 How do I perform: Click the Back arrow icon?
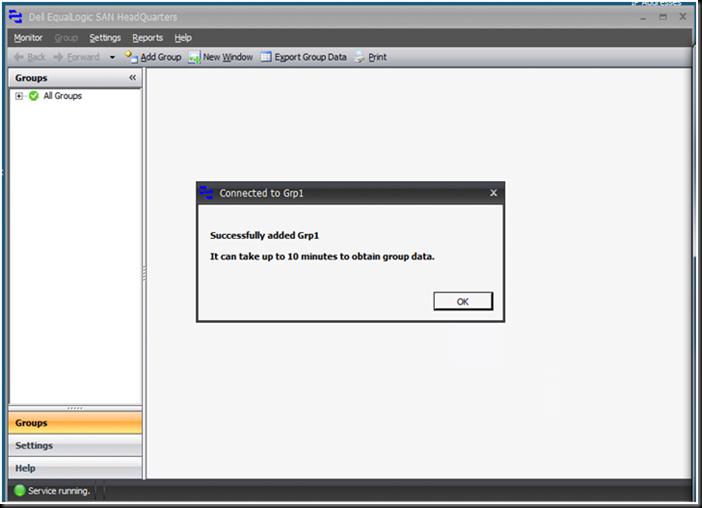(x=19, y=57)
